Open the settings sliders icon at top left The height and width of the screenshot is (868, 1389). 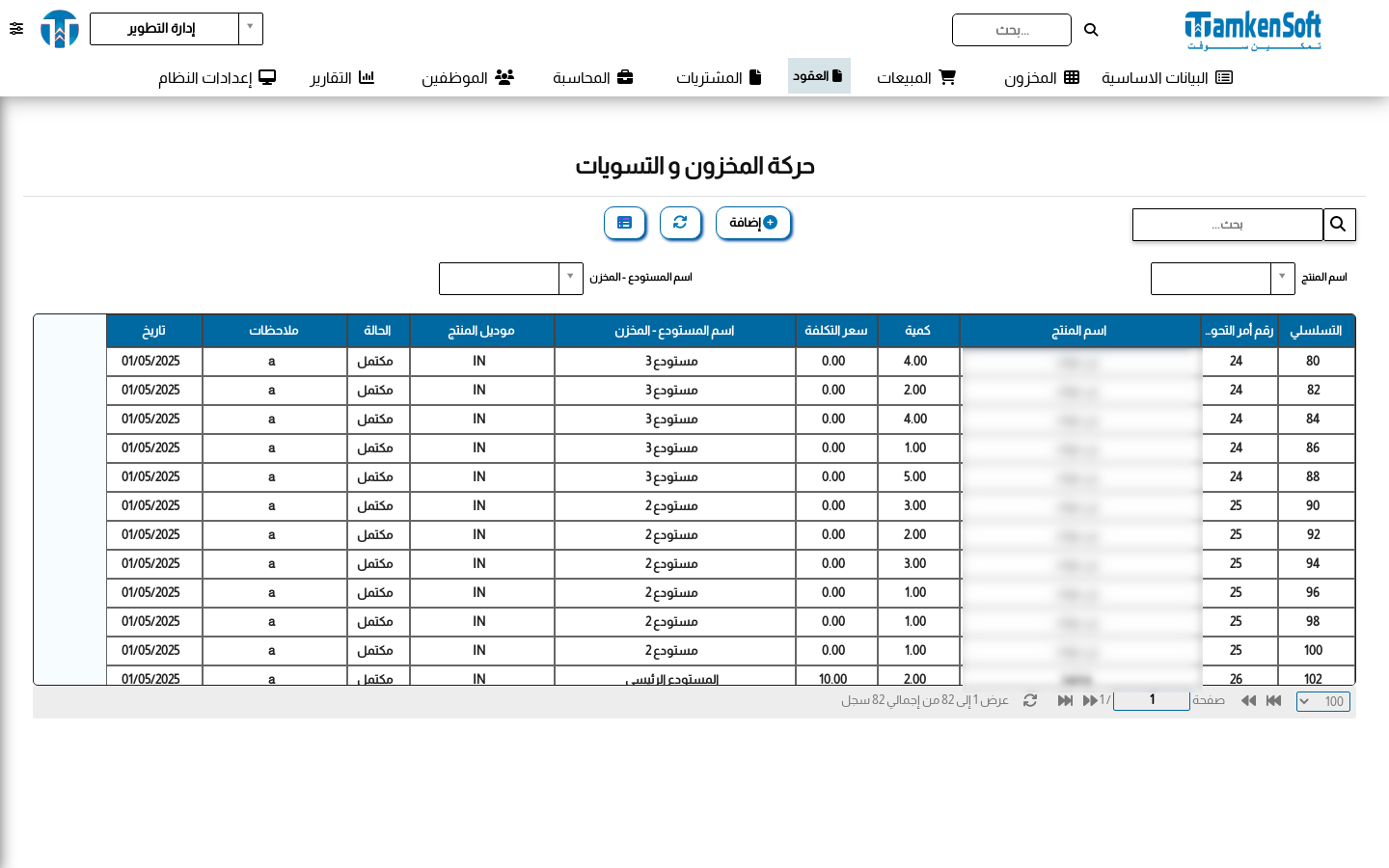(16, 29)
